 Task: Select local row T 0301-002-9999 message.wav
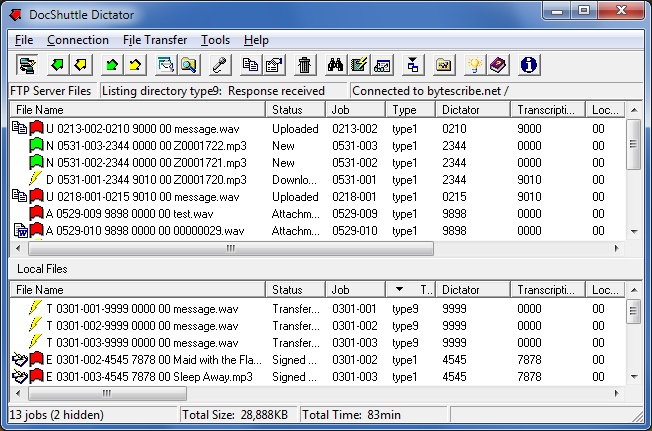tap(318, 326)
